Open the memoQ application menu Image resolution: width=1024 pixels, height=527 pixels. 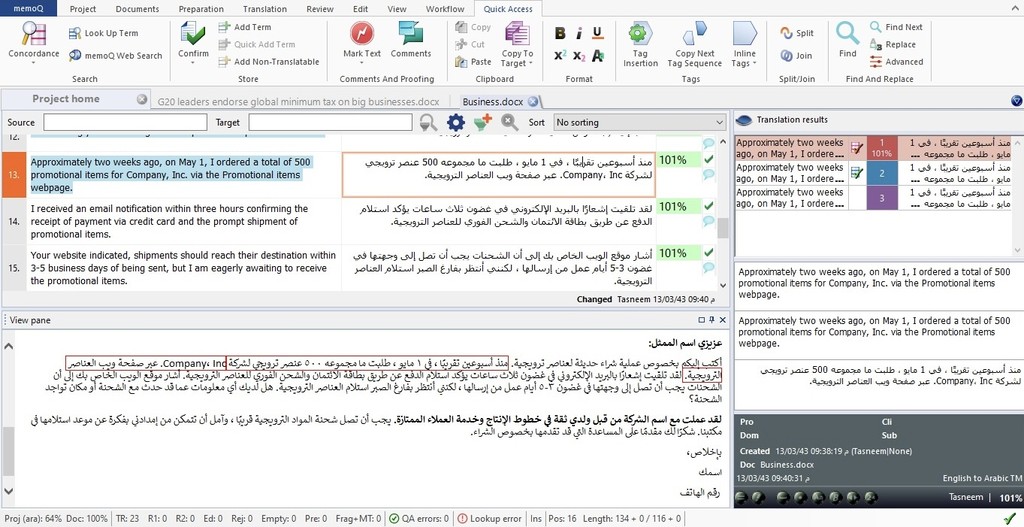coord(28,8)
